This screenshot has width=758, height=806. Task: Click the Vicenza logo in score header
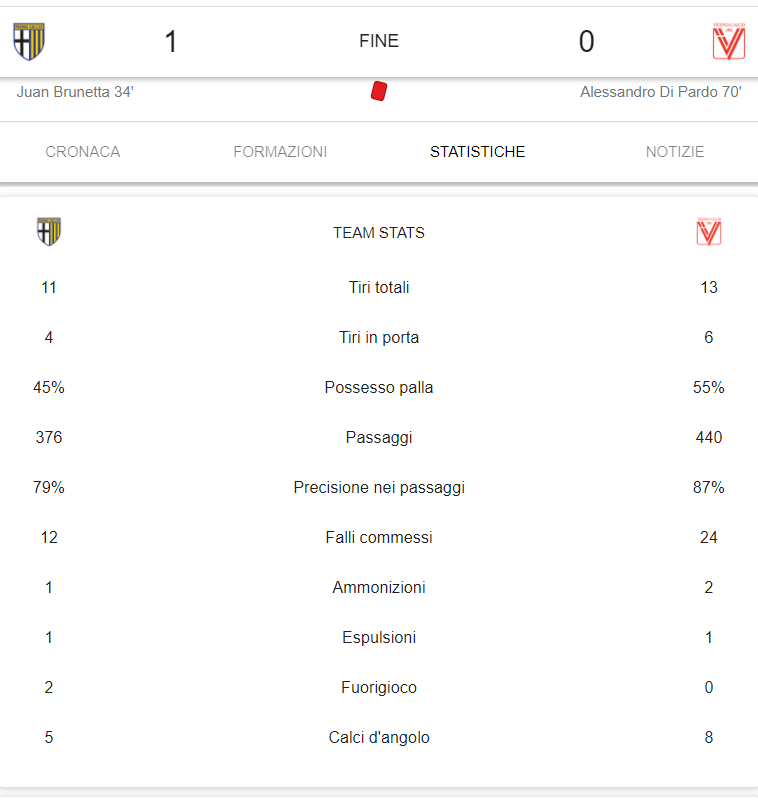click(x=729, y=41)
